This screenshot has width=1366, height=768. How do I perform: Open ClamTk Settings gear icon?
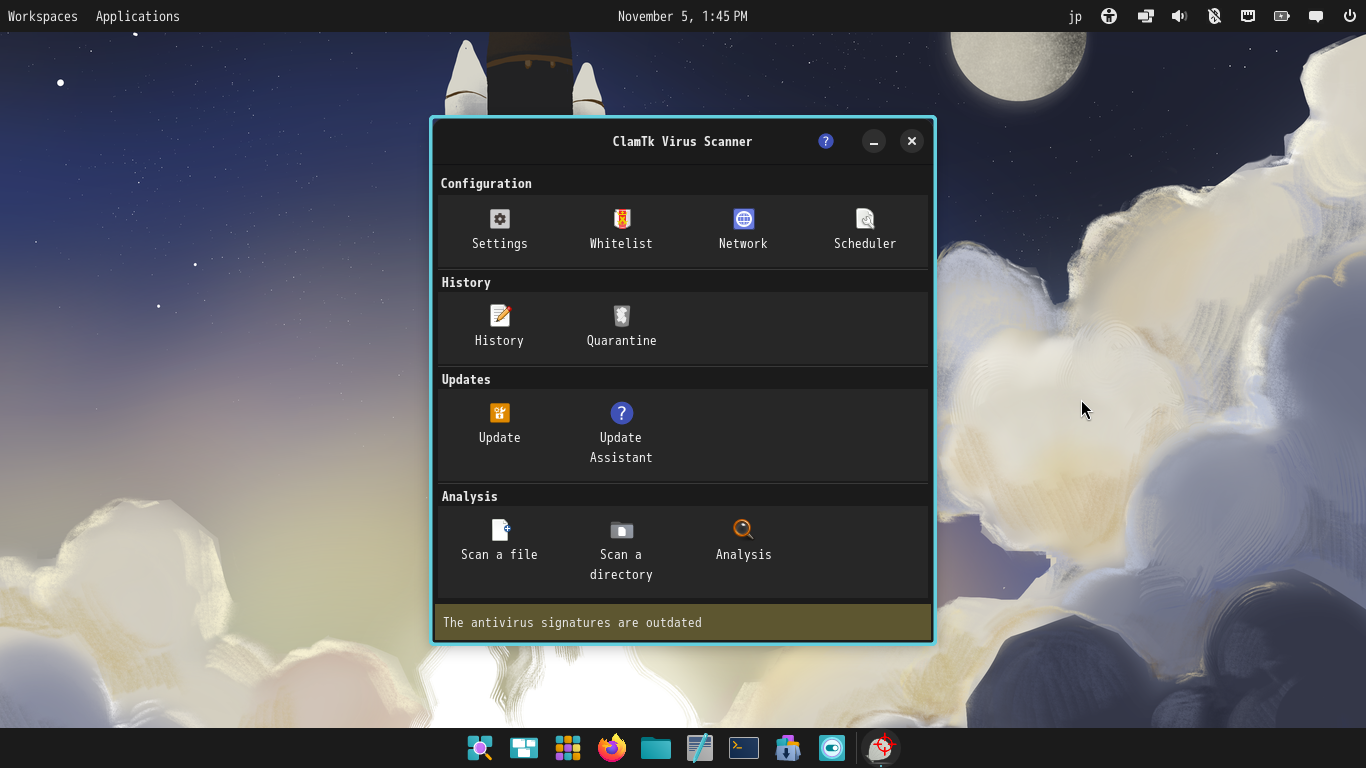[499, 220]
